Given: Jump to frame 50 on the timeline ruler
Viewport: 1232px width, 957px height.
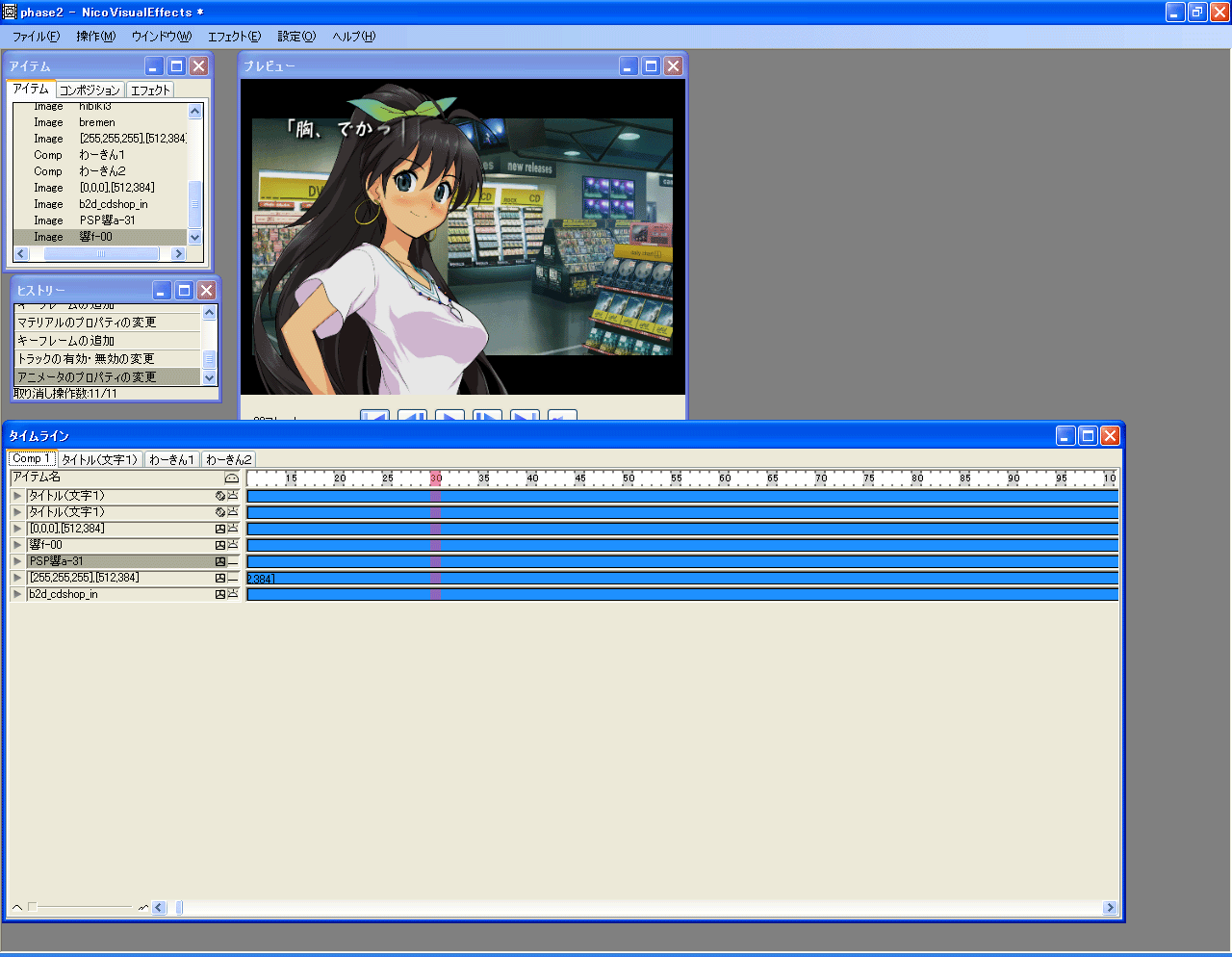Looking at the screenshot, I should [629, 478].
